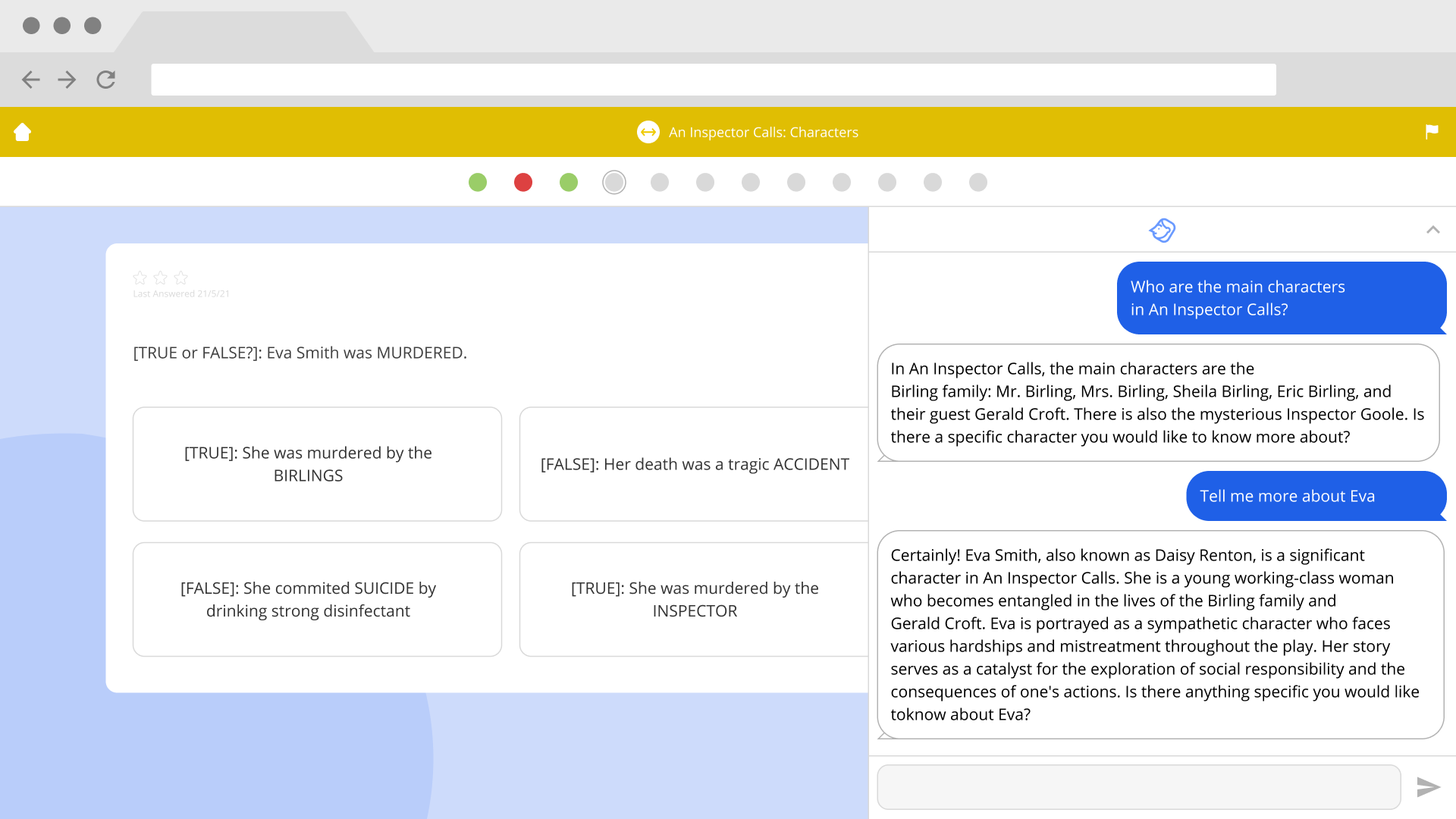Choose answer 'commited SUICIDE by drinking disinfectant'
Screen dimensions: 1456x819
pyautogui.click(x=317, y=599)
